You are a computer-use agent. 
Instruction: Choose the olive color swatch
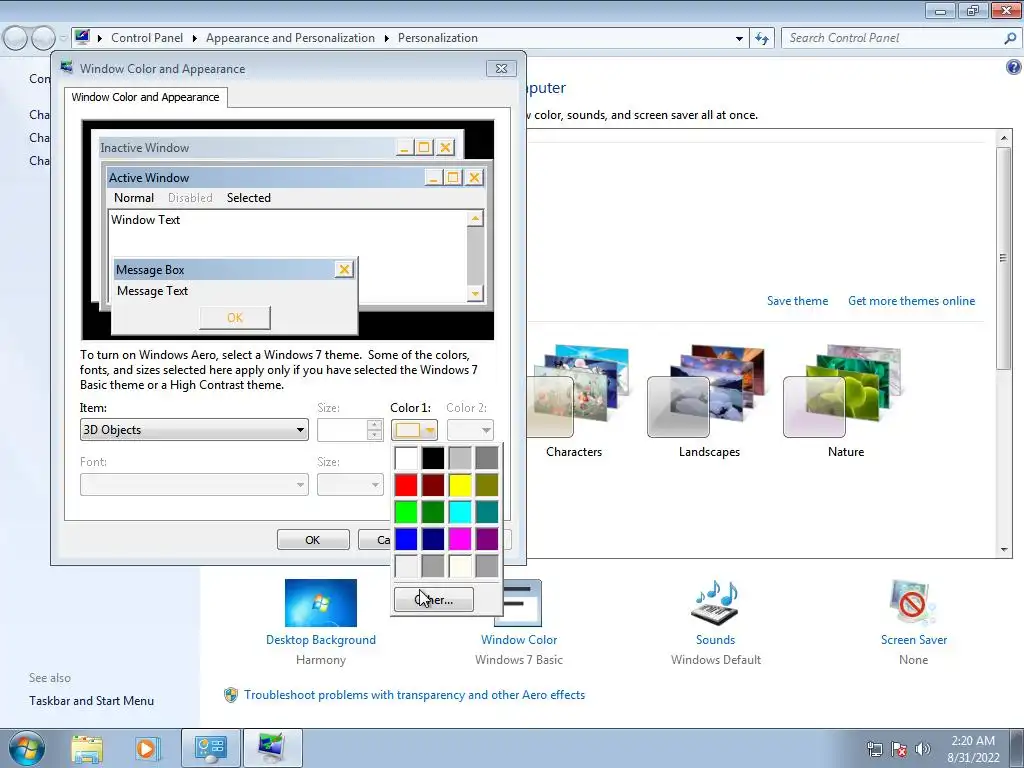tap(487, 485)
